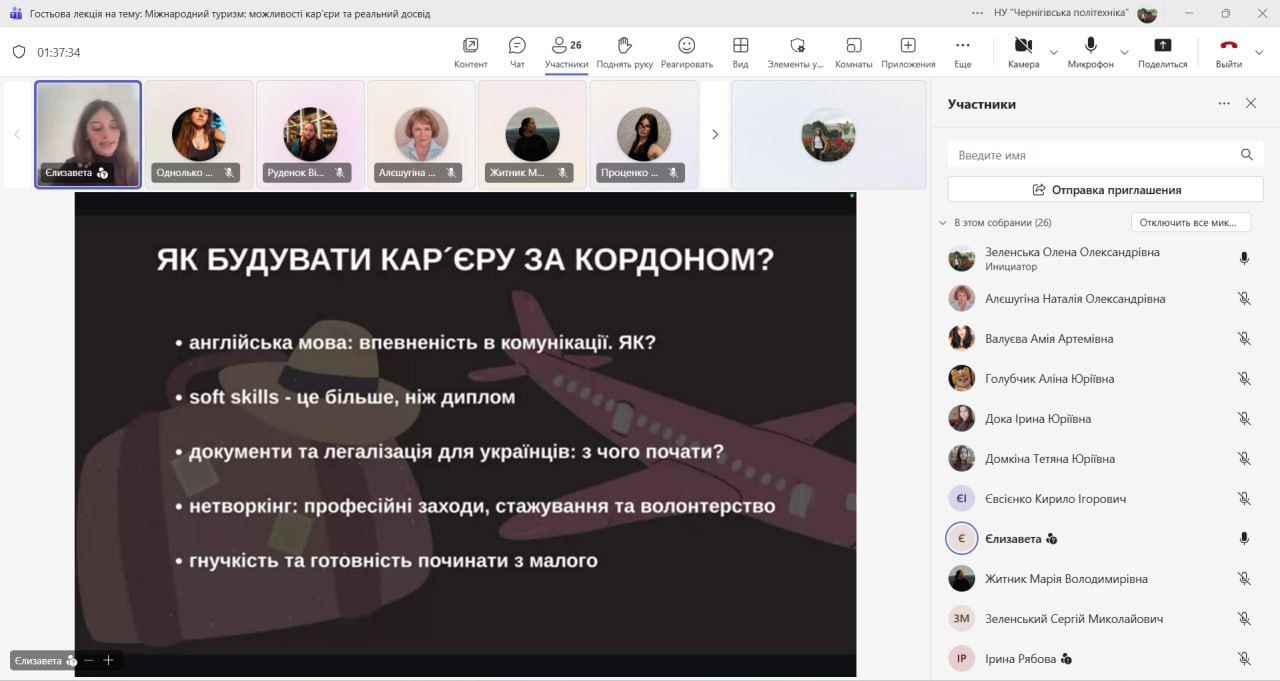
Task: Raise hand using the hand icon
Action: pos(624,46)
